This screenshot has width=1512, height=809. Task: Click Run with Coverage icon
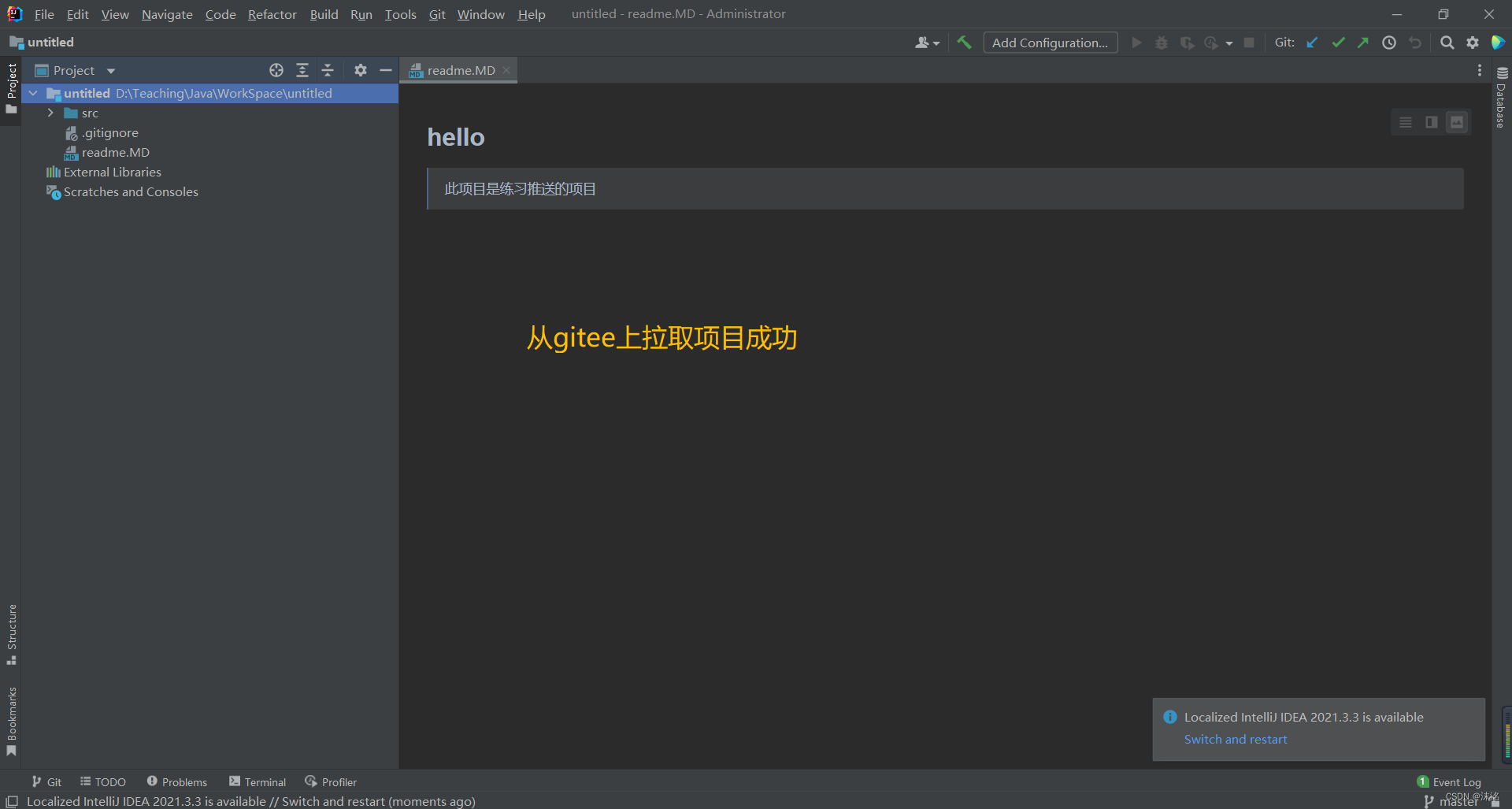(x=1187, y=43)
